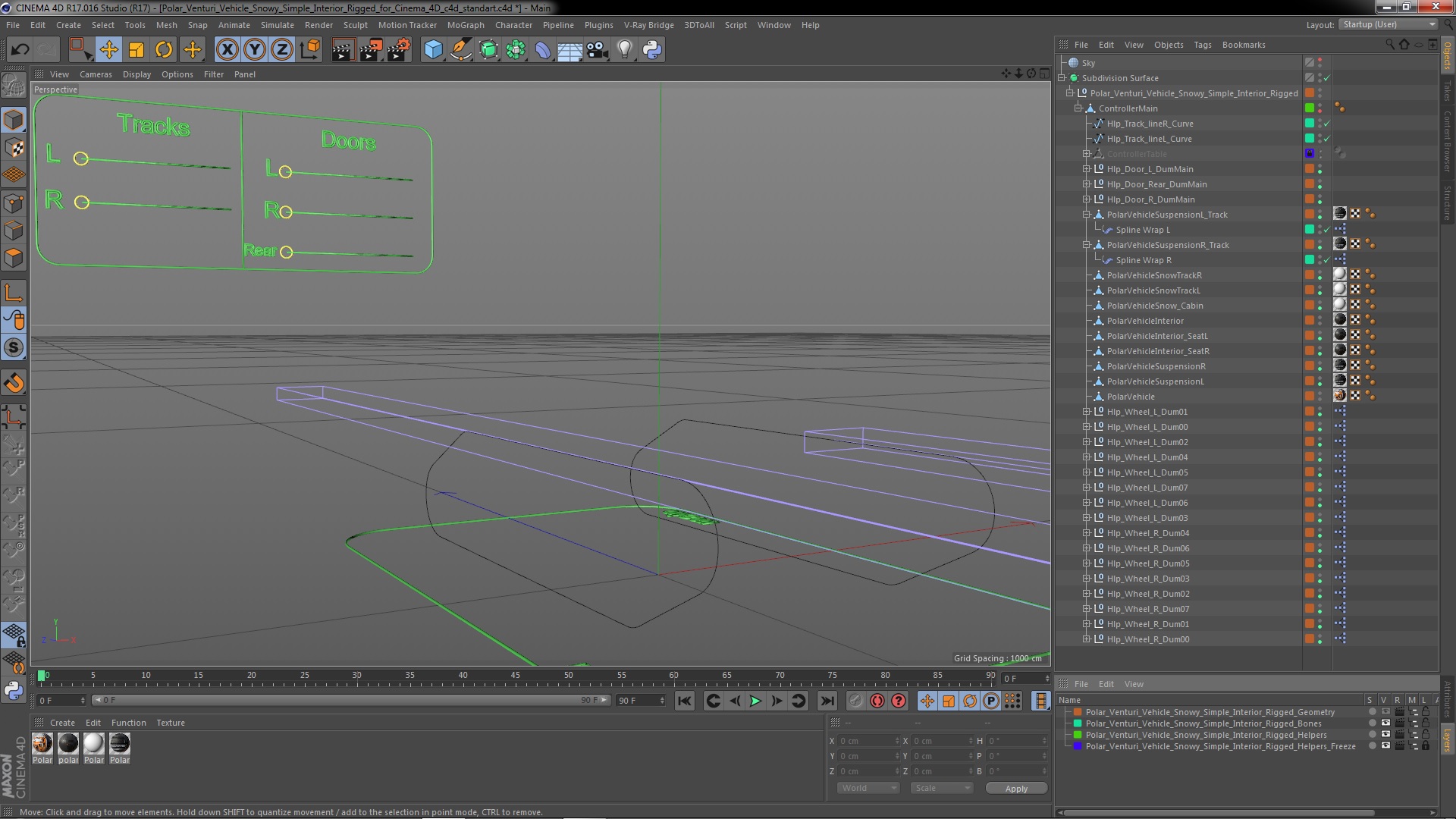The width and height of the screenshot is (1456, 819).
Task: Add a Camera object
Action: click(x=597, y=50)
